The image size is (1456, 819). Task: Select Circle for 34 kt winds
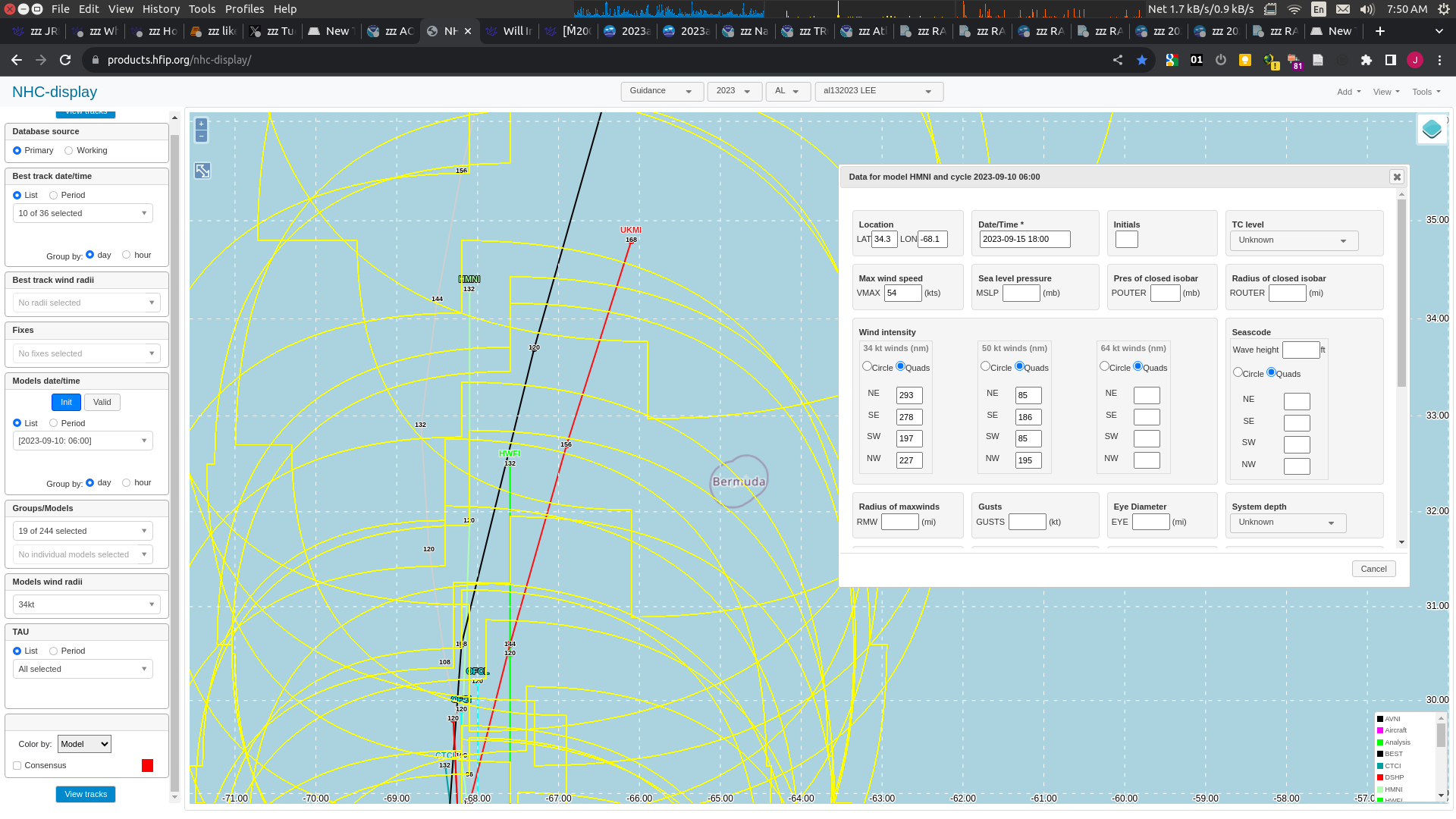click(x=867, y=366)
